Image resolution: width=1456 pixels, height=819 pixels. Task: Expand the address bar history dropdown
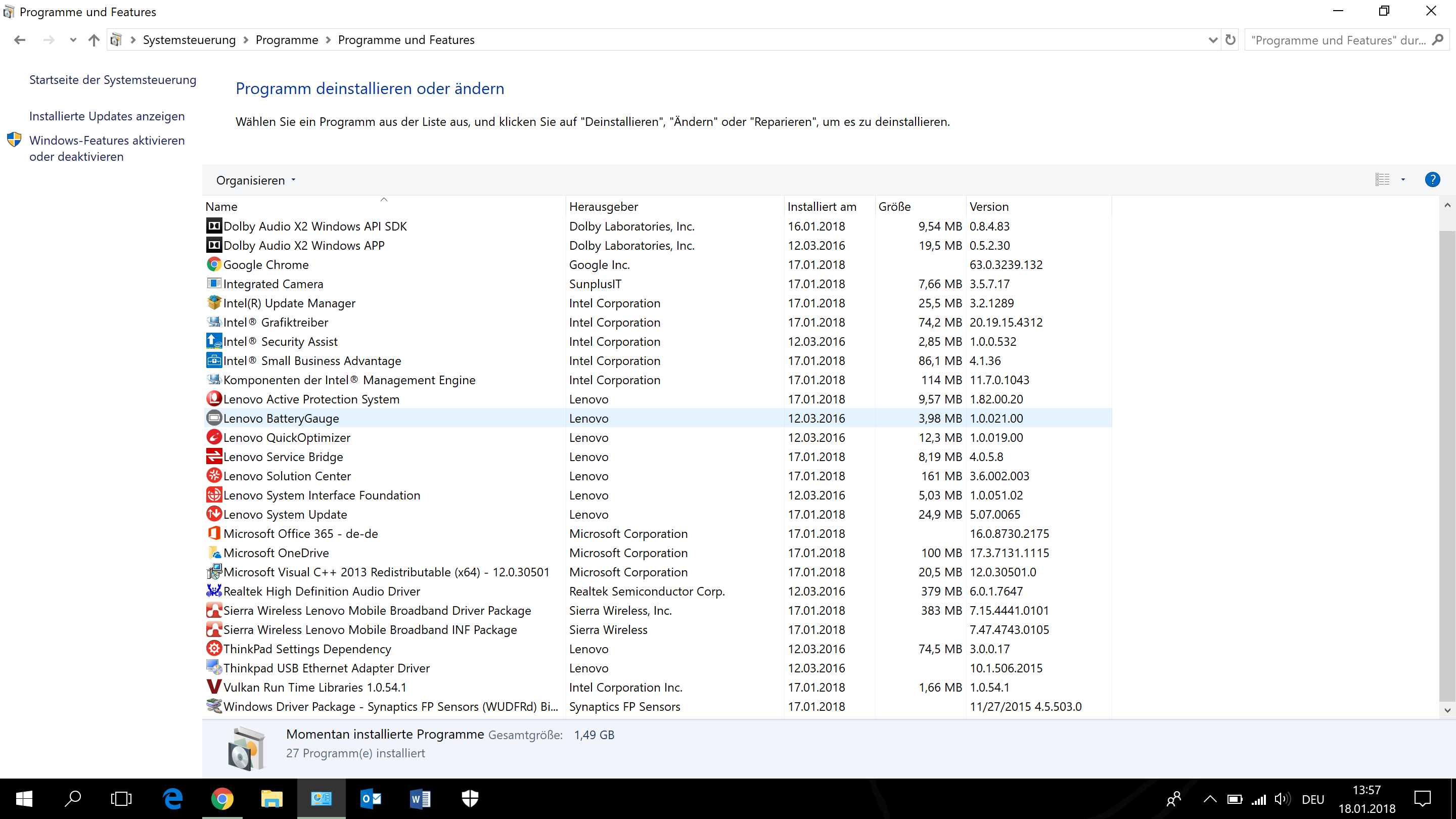pos(1212,40)
